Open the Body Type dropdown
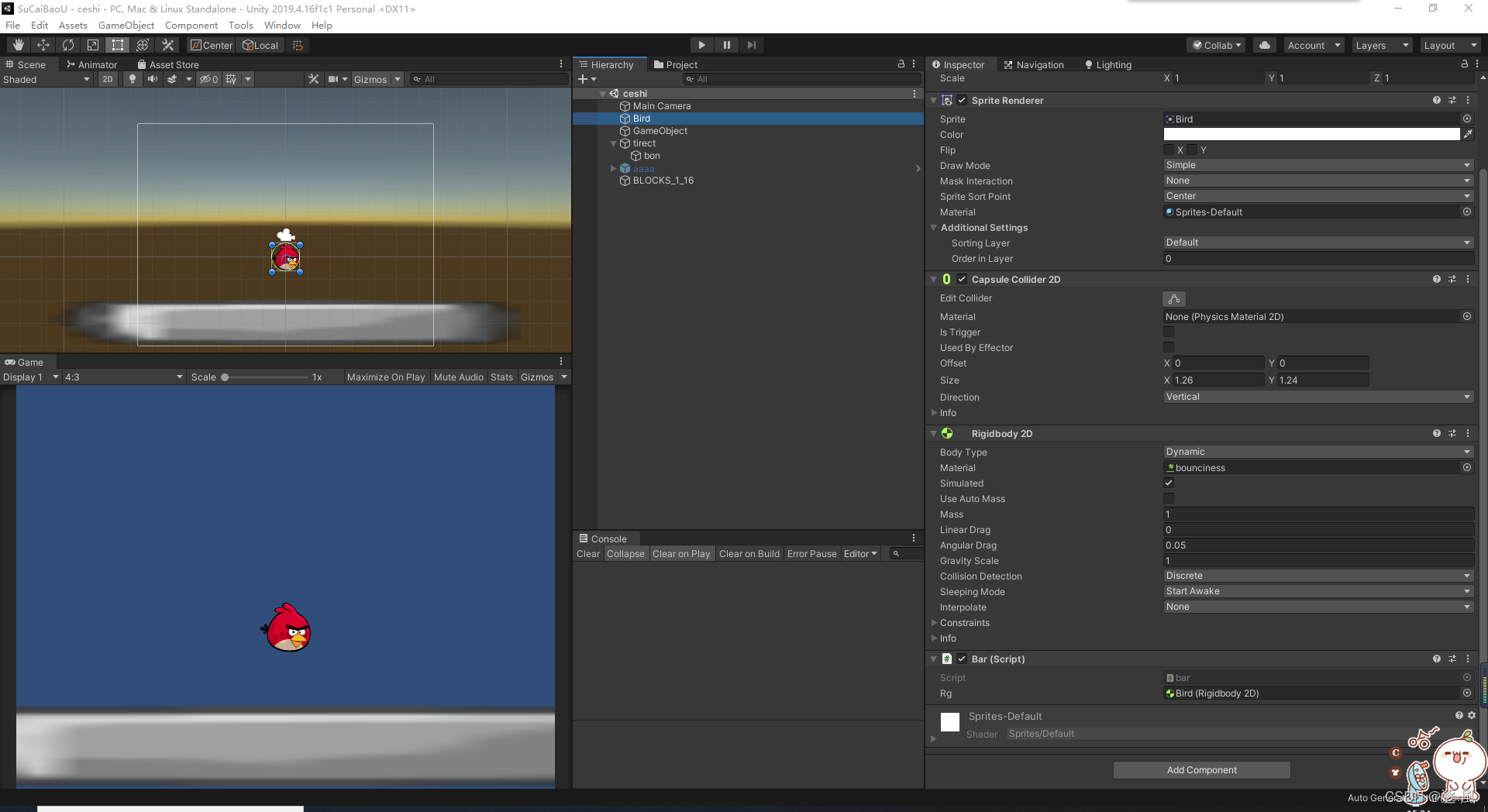The image size is (1488, 812). coord(1317,452)
